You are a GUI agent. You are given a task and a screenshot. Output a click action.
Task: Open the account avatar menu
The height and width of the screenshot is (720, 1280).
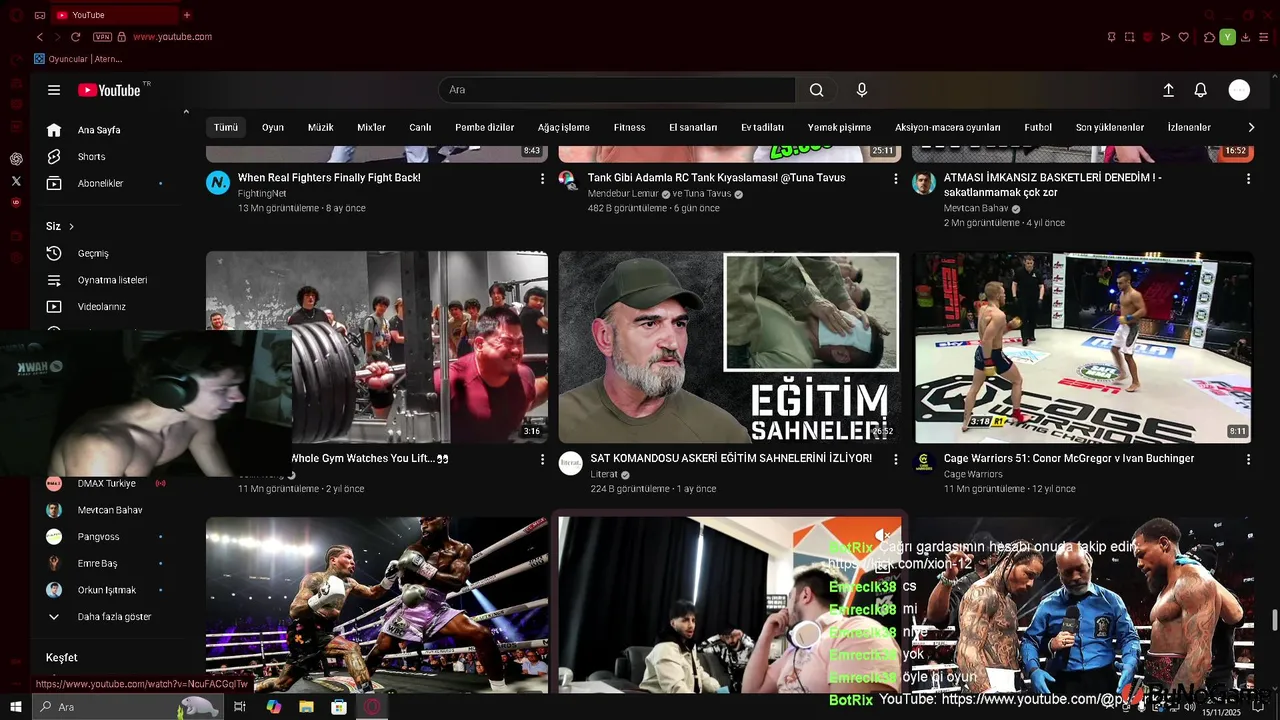pos(1239,90)
